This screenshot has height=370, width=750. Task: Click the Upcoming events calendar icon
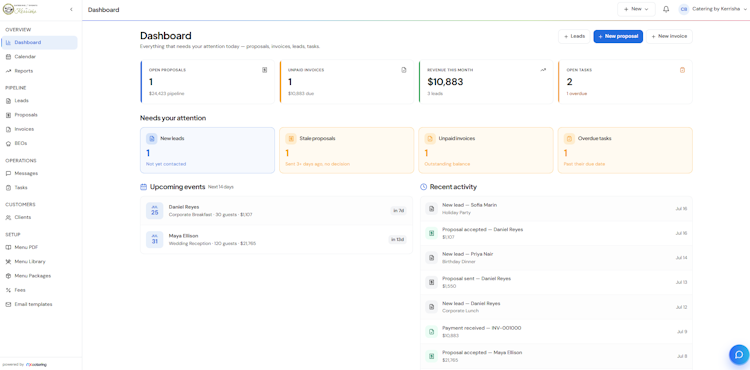(143, 187)
